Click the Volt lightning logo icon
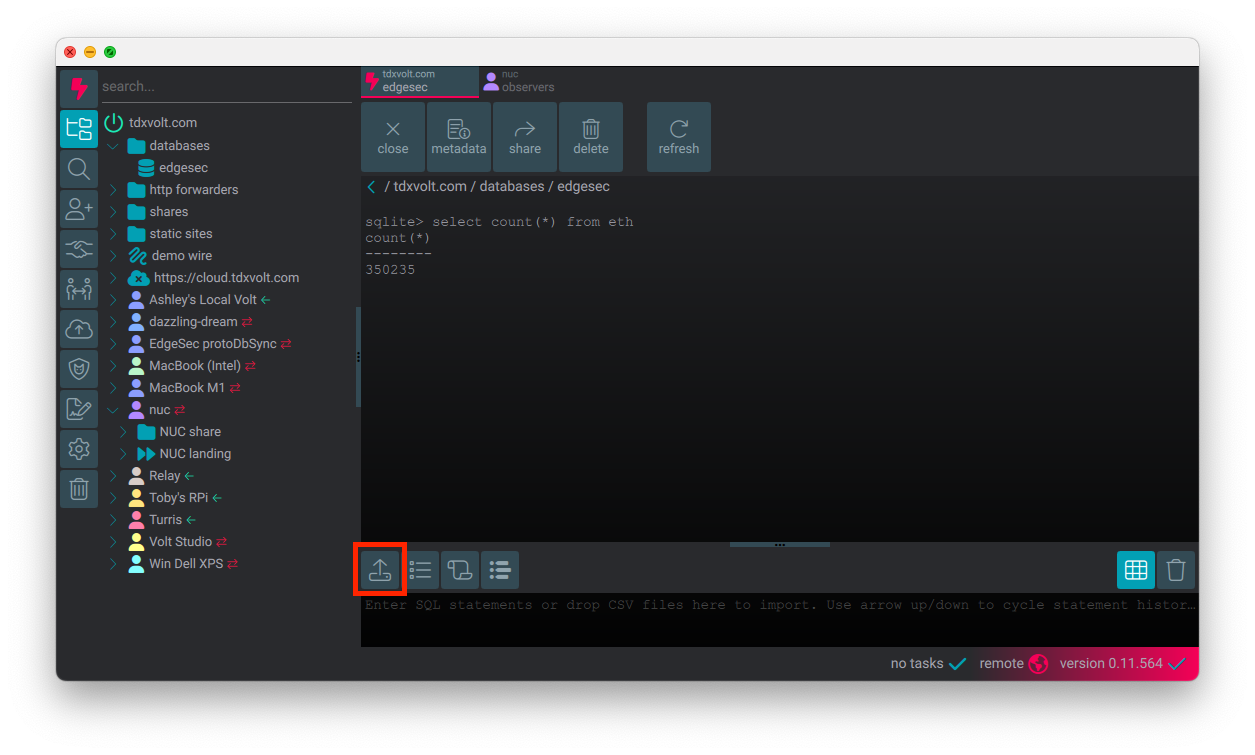Viewport: 1255px width, 755px height. (x=79, y=89)
